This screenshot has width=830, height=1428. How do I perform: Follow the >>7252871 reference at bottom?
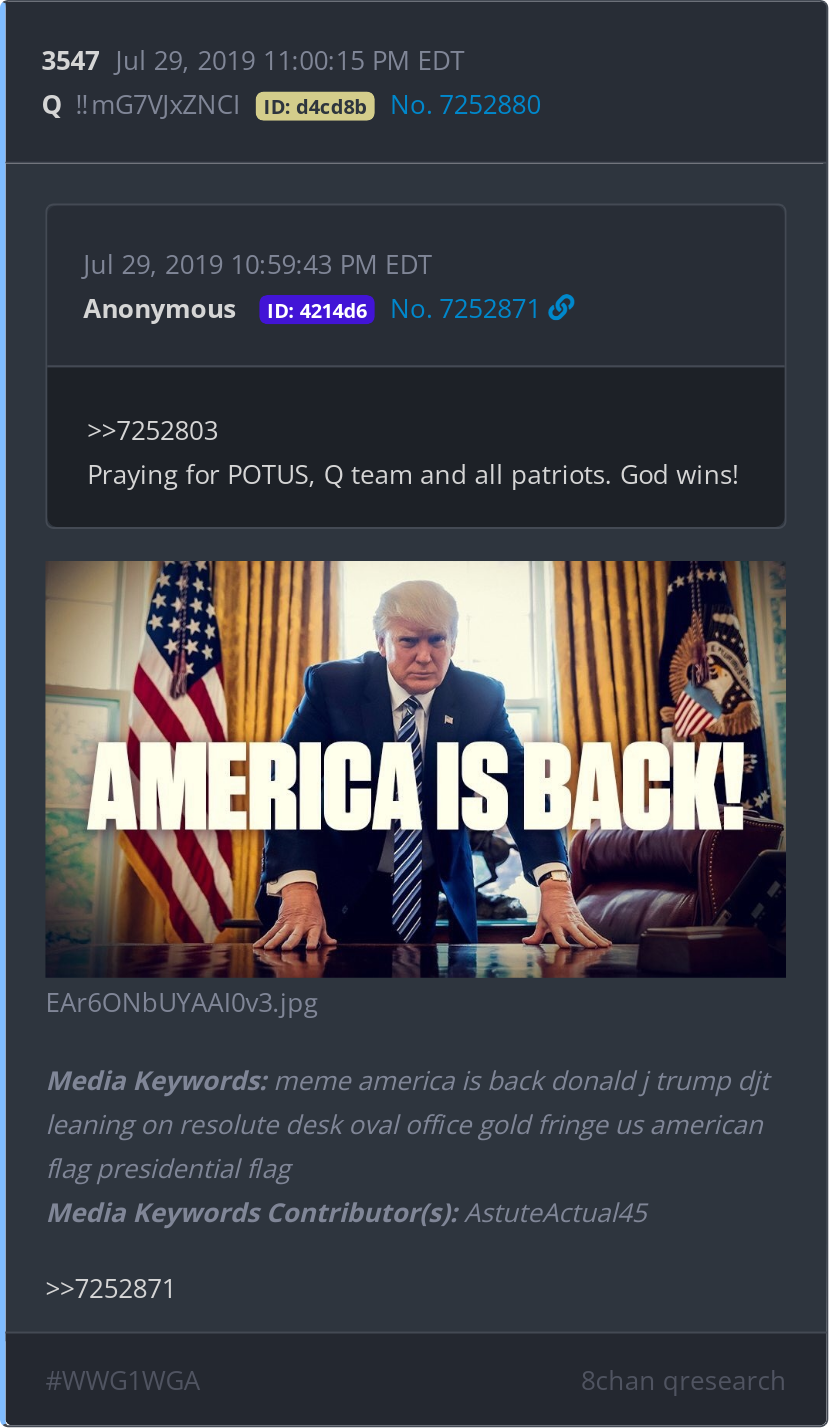[110, 1289]
